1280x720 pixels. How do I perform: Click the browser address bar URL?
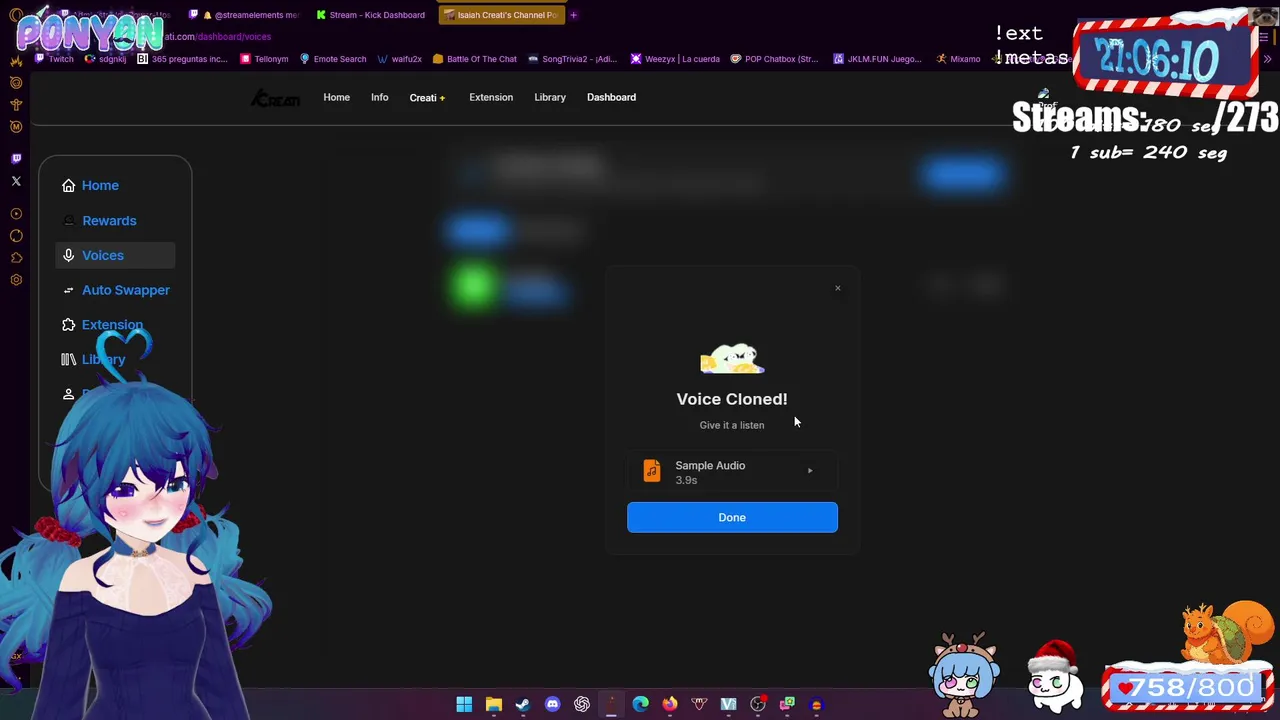217,36
